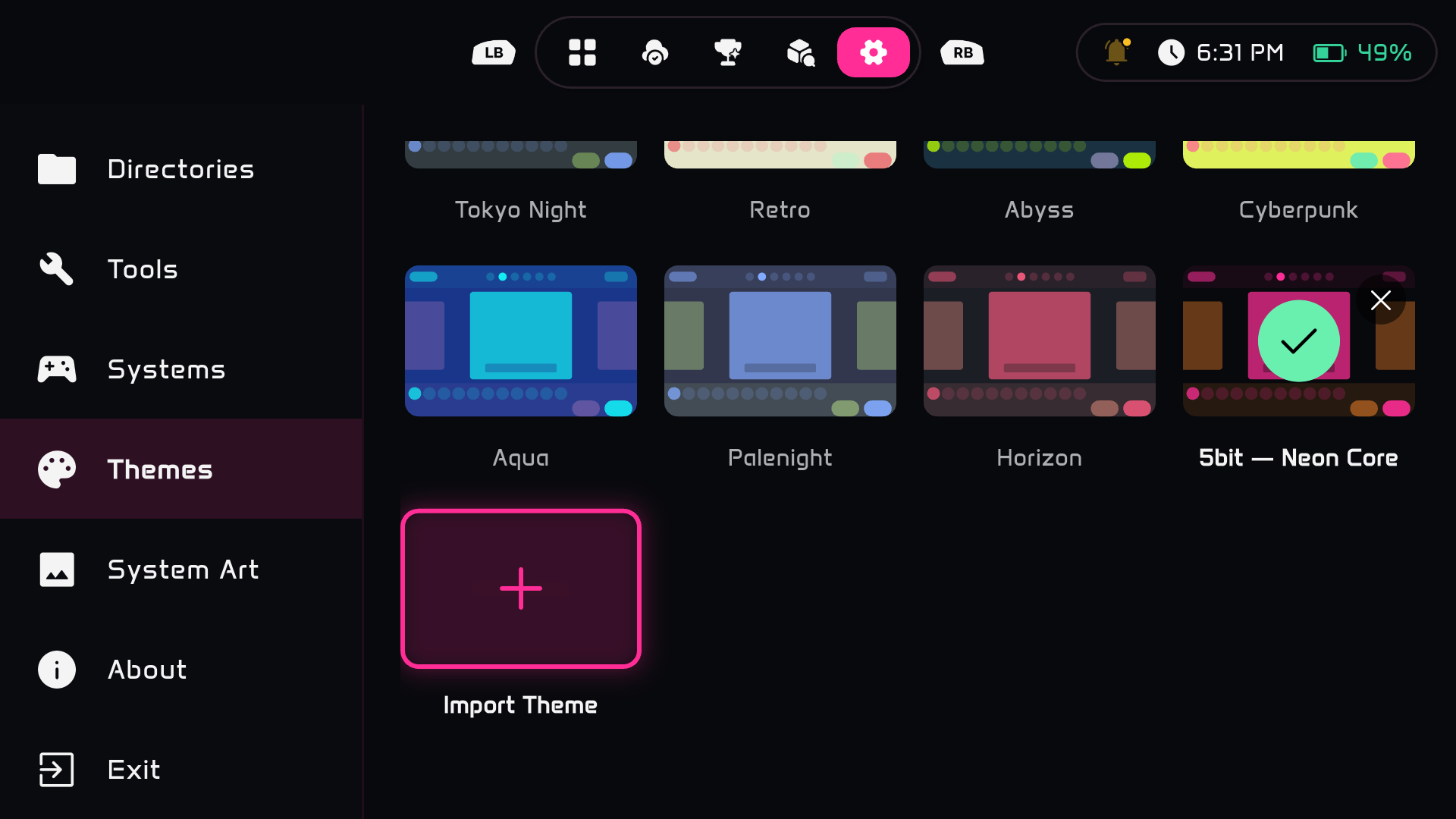Click the green checkmark on Neon Core

coord(1298,340)
